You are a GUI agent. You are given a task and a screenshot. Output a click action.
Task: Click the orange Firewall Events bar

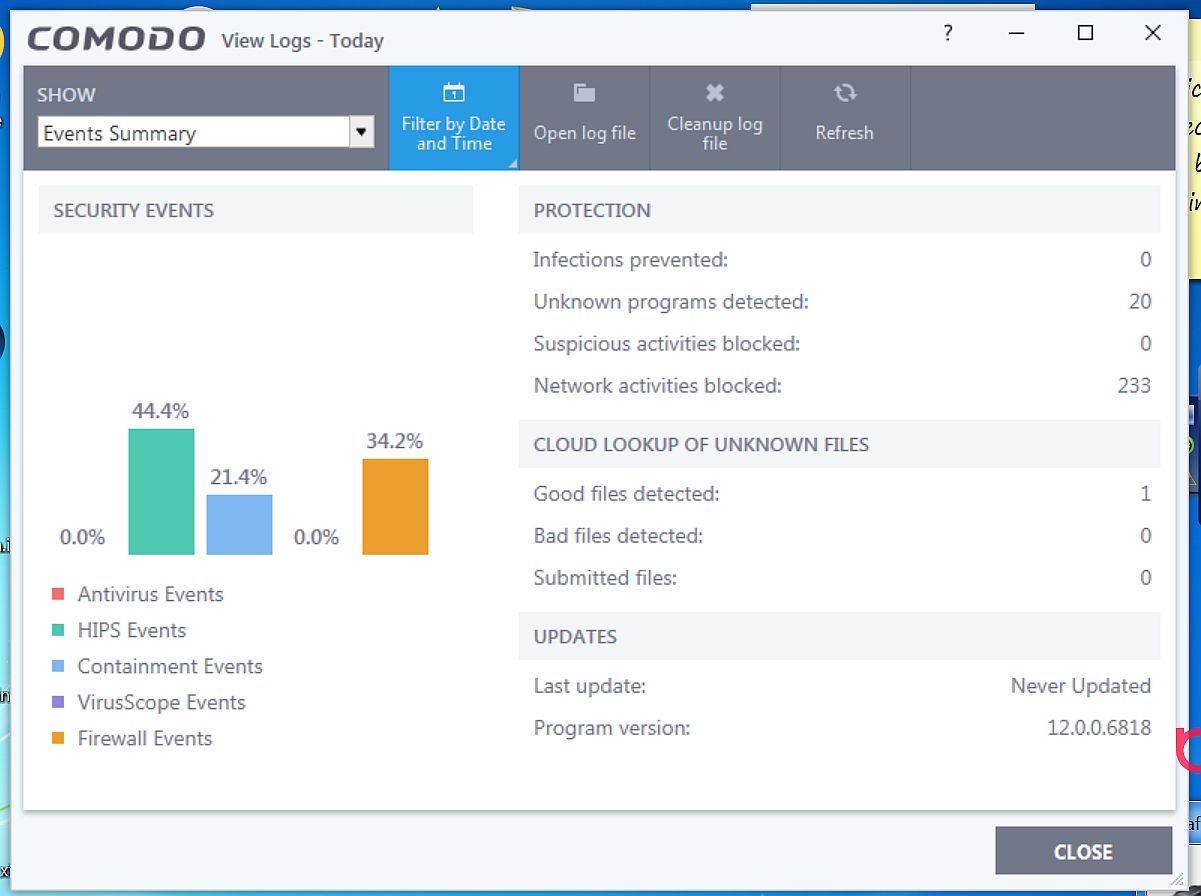(395, 507)
